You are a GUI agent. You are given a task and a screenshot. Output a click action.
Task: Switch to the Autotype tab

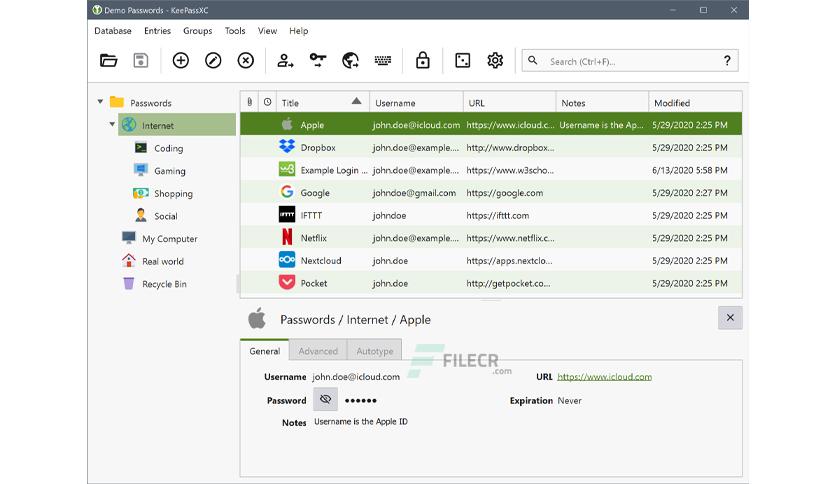375,351
